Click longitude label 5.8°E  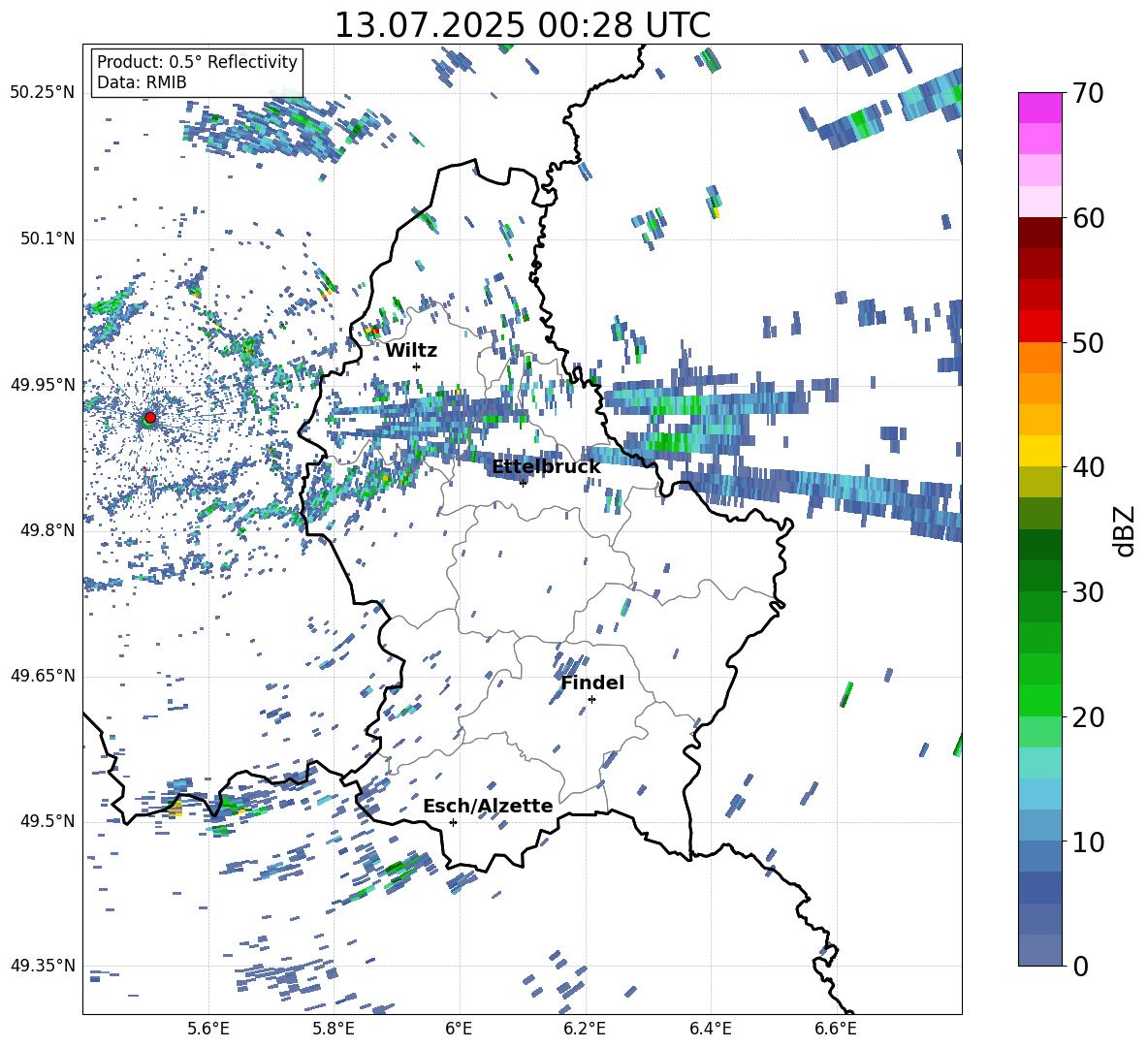tap(334, 1029)
